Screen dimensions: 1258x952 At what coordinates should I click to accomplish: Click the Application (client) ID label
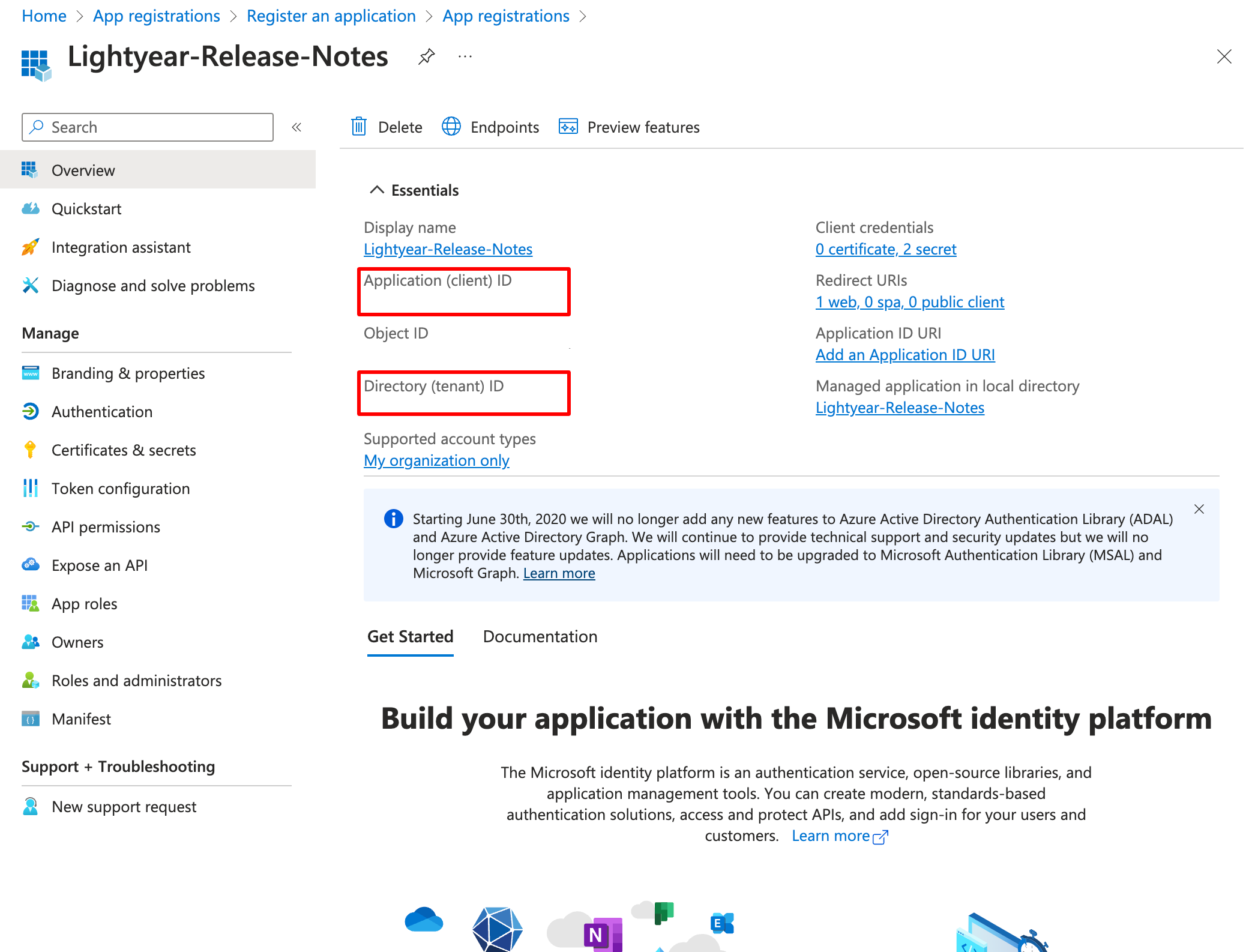coord(438,280)
